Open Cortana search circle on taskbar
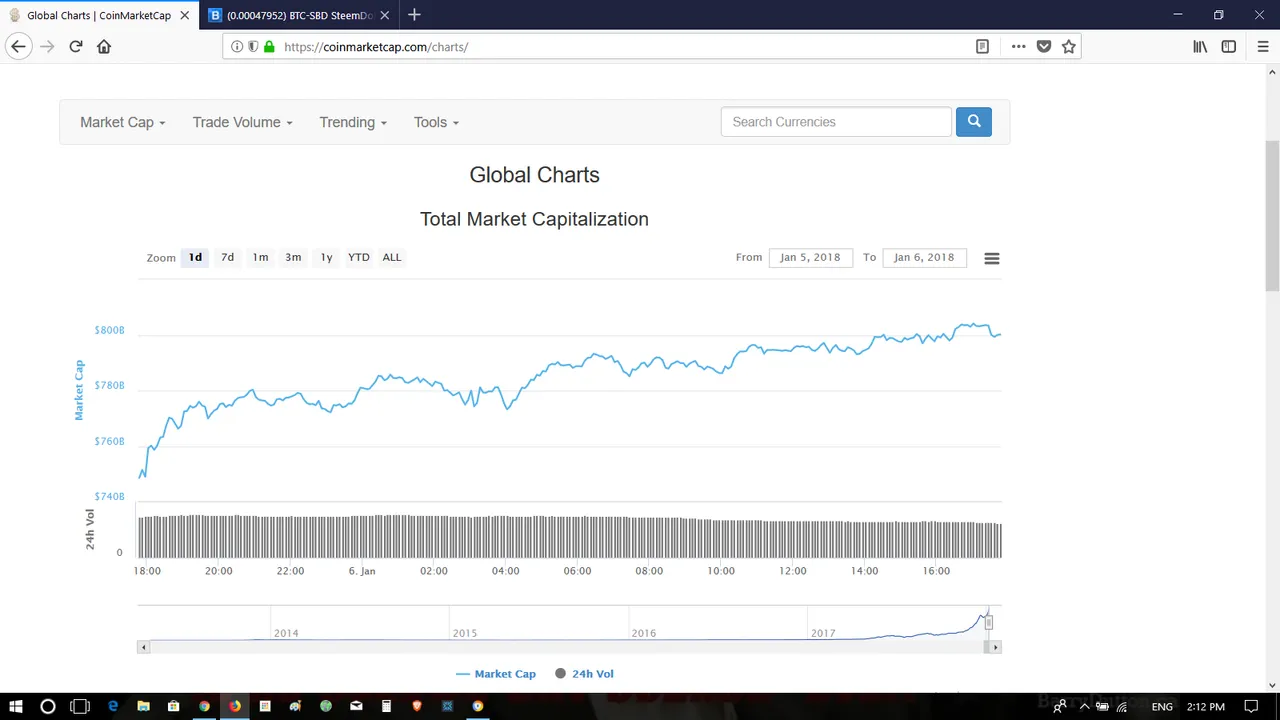Image resolution: width=1280 pixels, height=720 pixels. point(47,706)
